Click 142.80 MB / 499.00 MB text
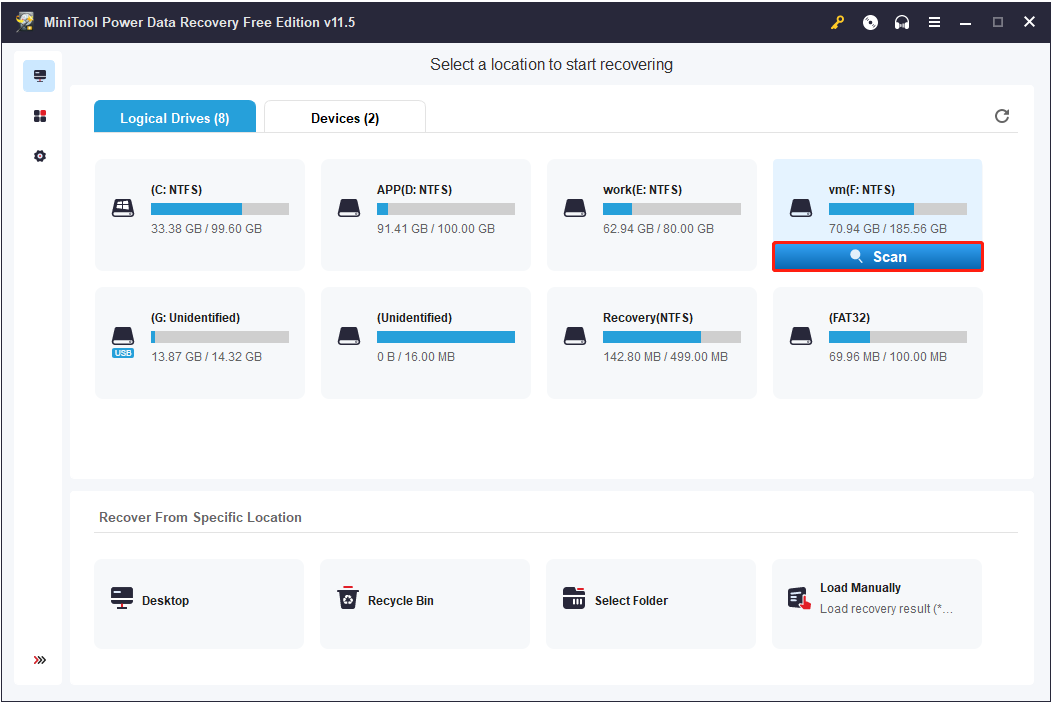The image size is (1053, 704). click(x=666, y=357)
